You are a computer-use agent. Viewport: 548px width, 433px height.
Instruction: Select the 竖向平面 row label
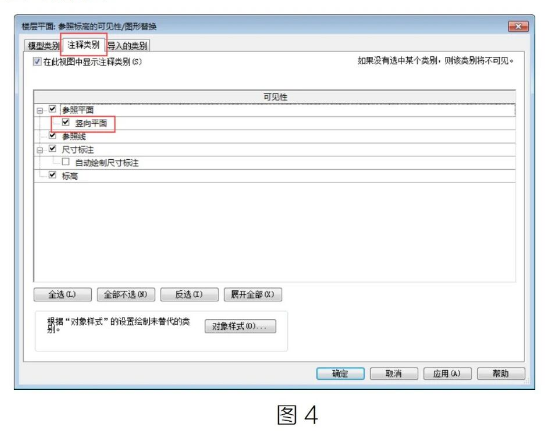coord(91,123)
